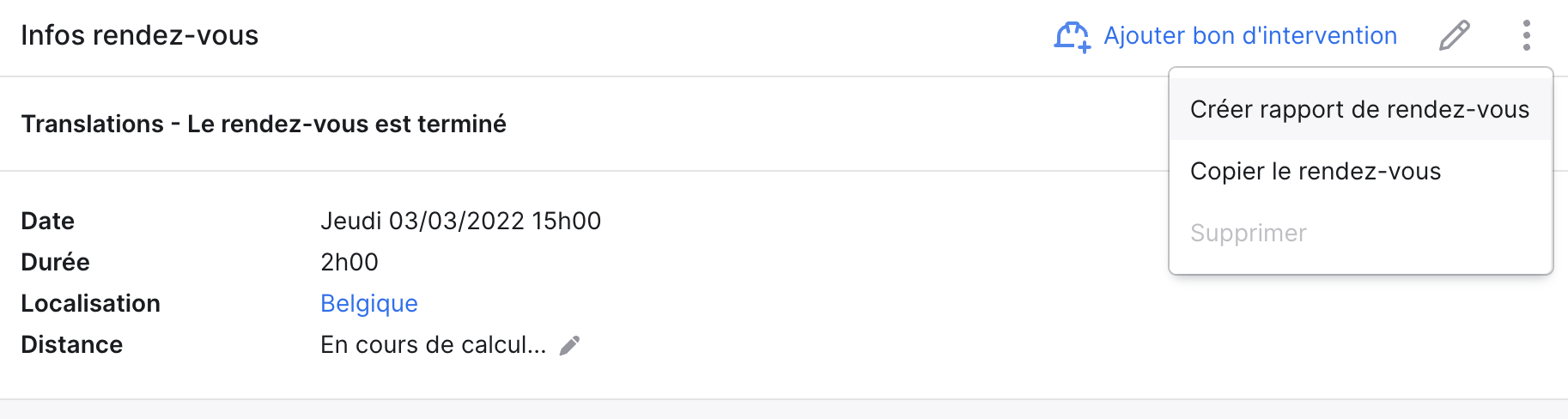
Task: Click the greyed-out Supprimer menu entry
Action: 1360,233
